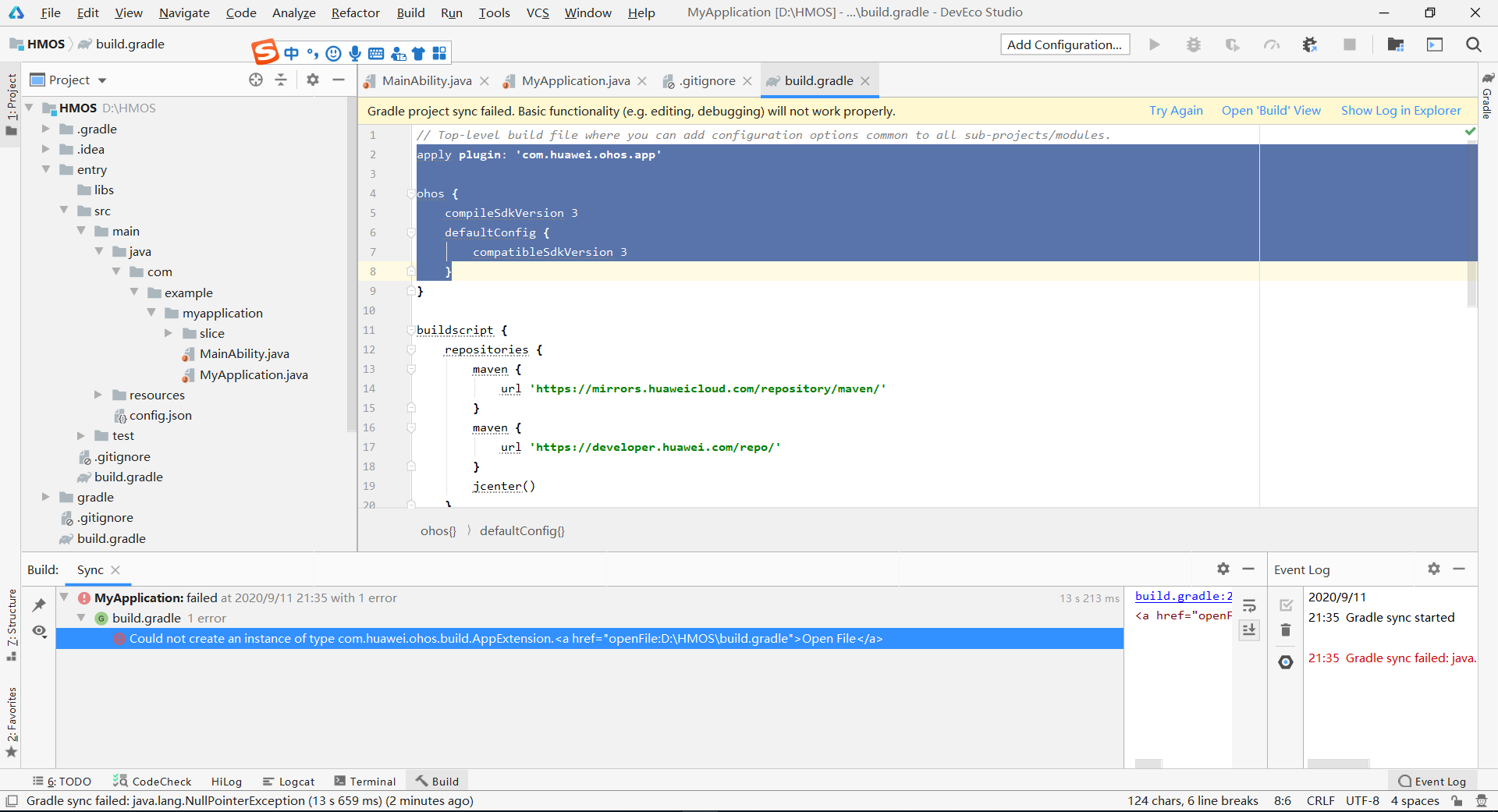Image resolution: width=1498 pixels, height=812 pixels.
Task: Collapse the entry module folder
Action: pyautogui.click(x=46, y=169)
